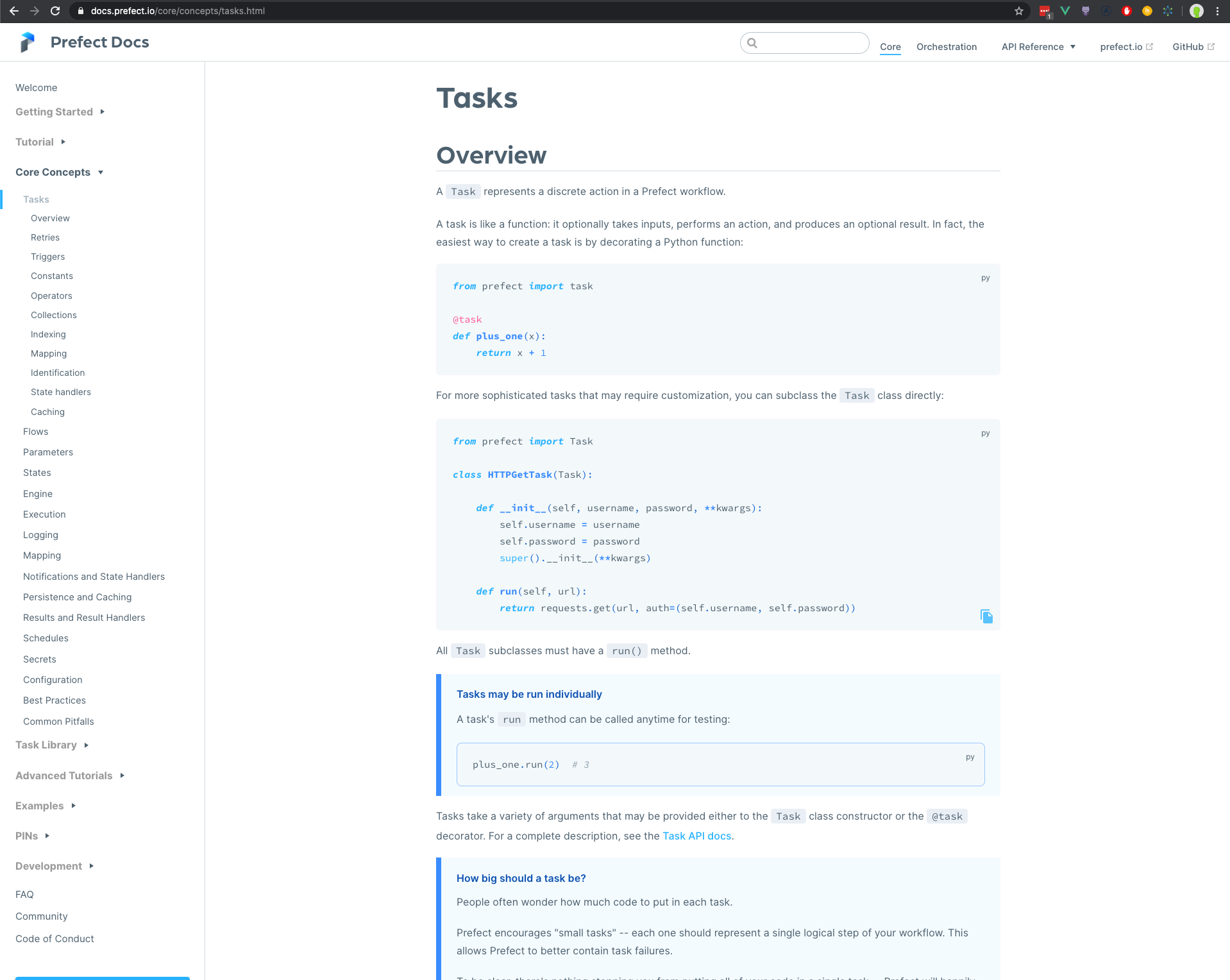
Task: Go back to the previous page
Action: (13, 11)
